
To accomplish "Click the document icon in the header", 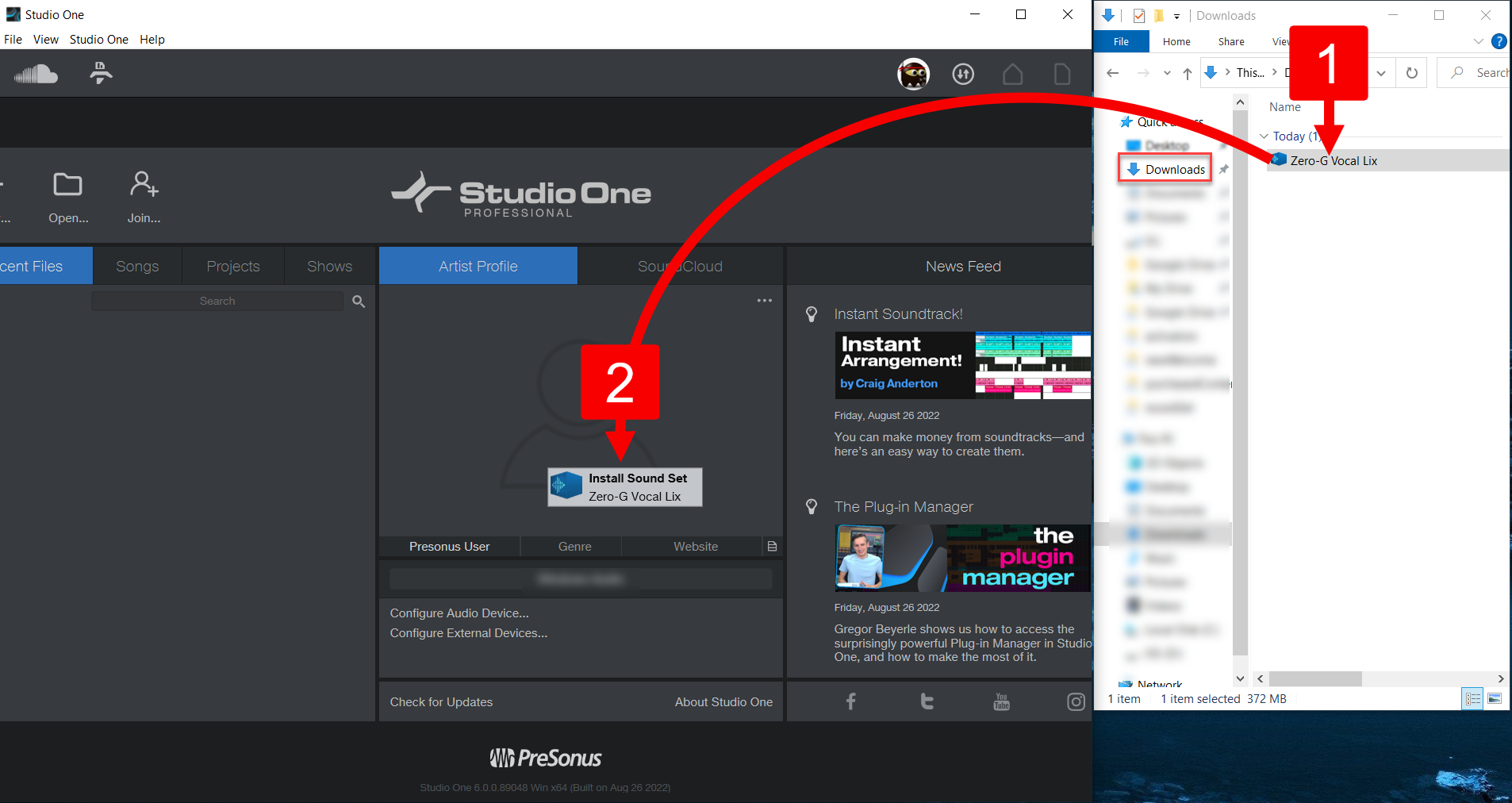I will [1062, 73].
